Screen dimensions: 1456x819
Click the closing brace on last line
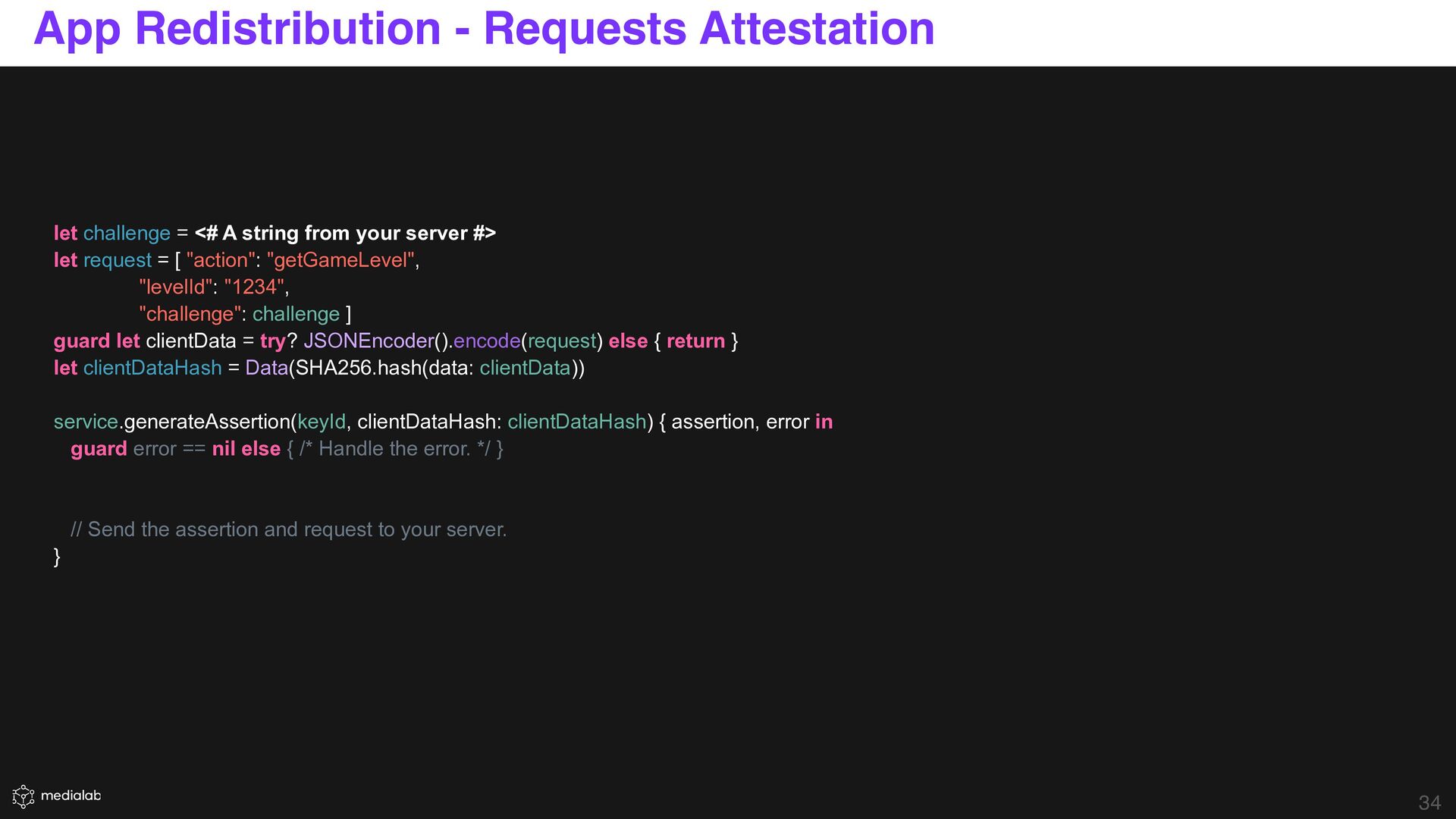tap(57, 557)
